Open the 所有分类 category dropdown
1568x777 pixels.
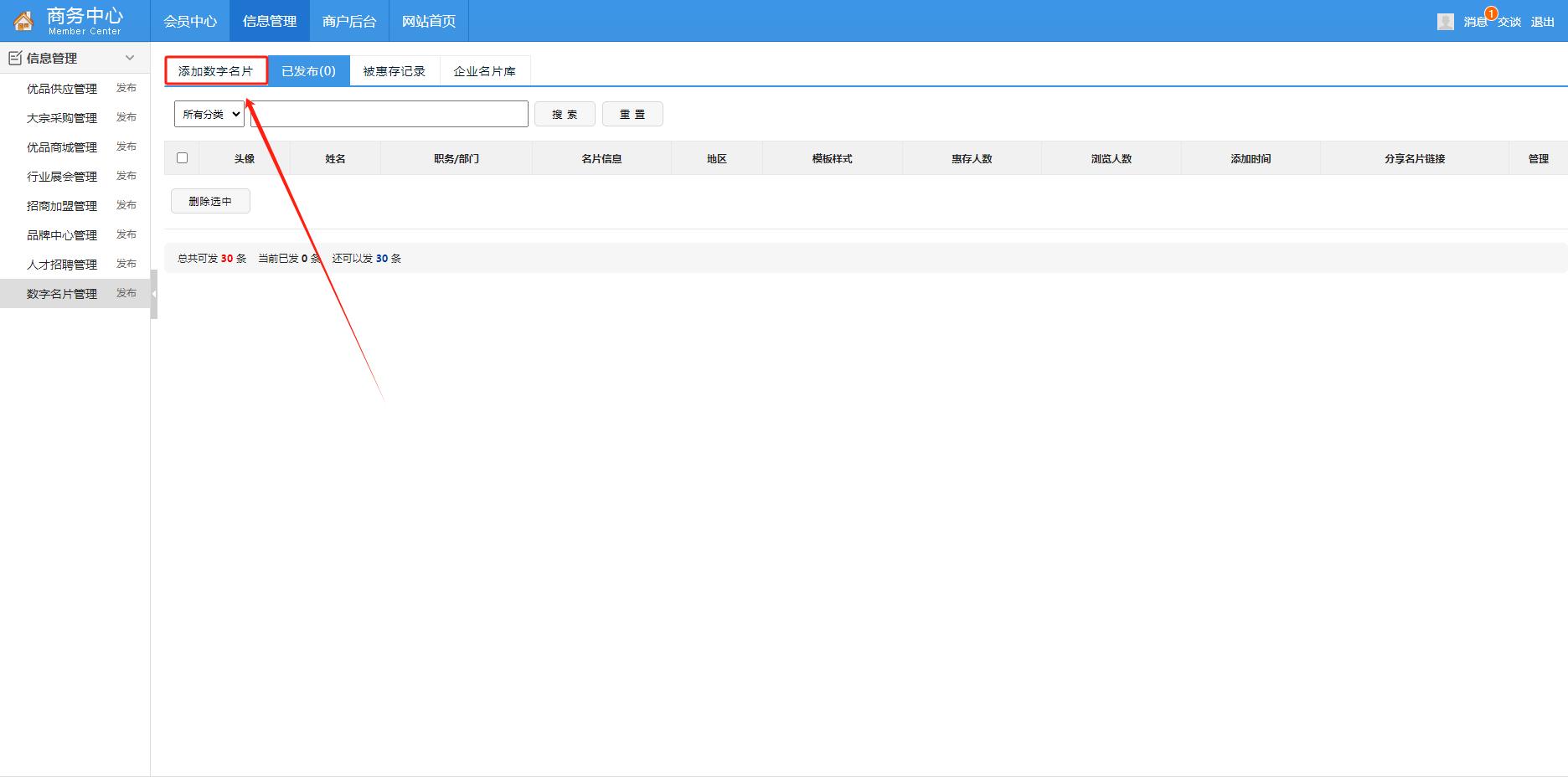[209, 114]
